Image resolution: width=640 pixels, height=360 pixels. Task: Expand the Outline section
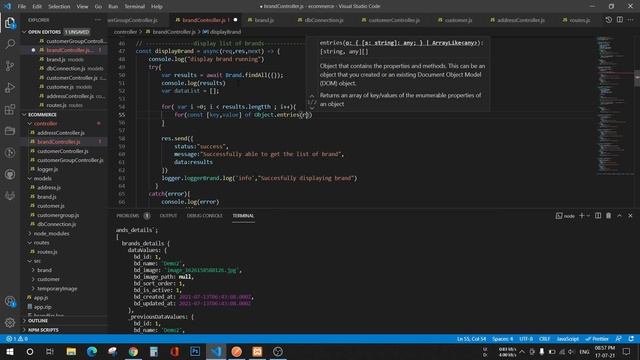click(64, 321)
